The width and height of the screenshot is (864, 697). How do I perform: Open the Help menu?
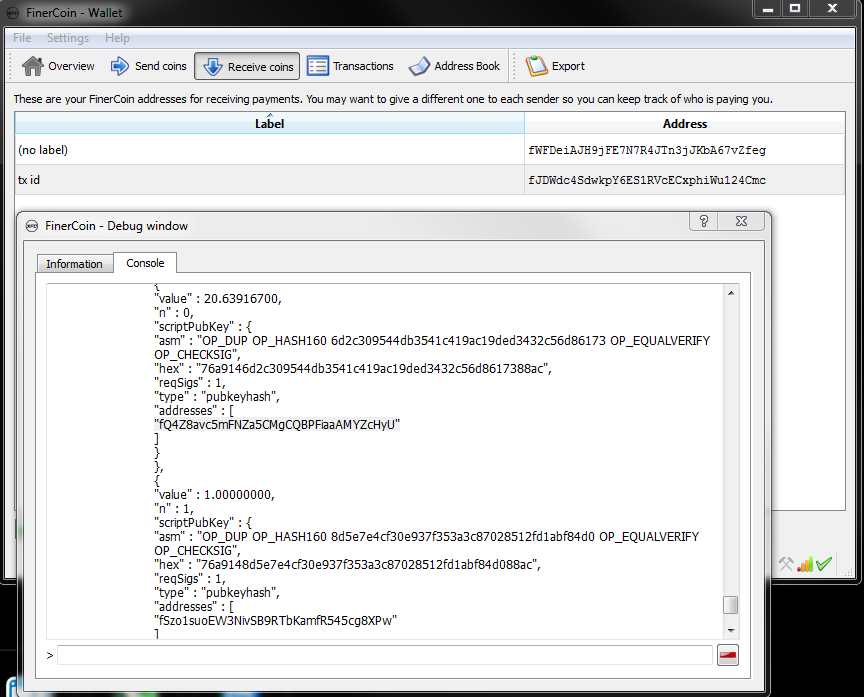coord(117,38)
